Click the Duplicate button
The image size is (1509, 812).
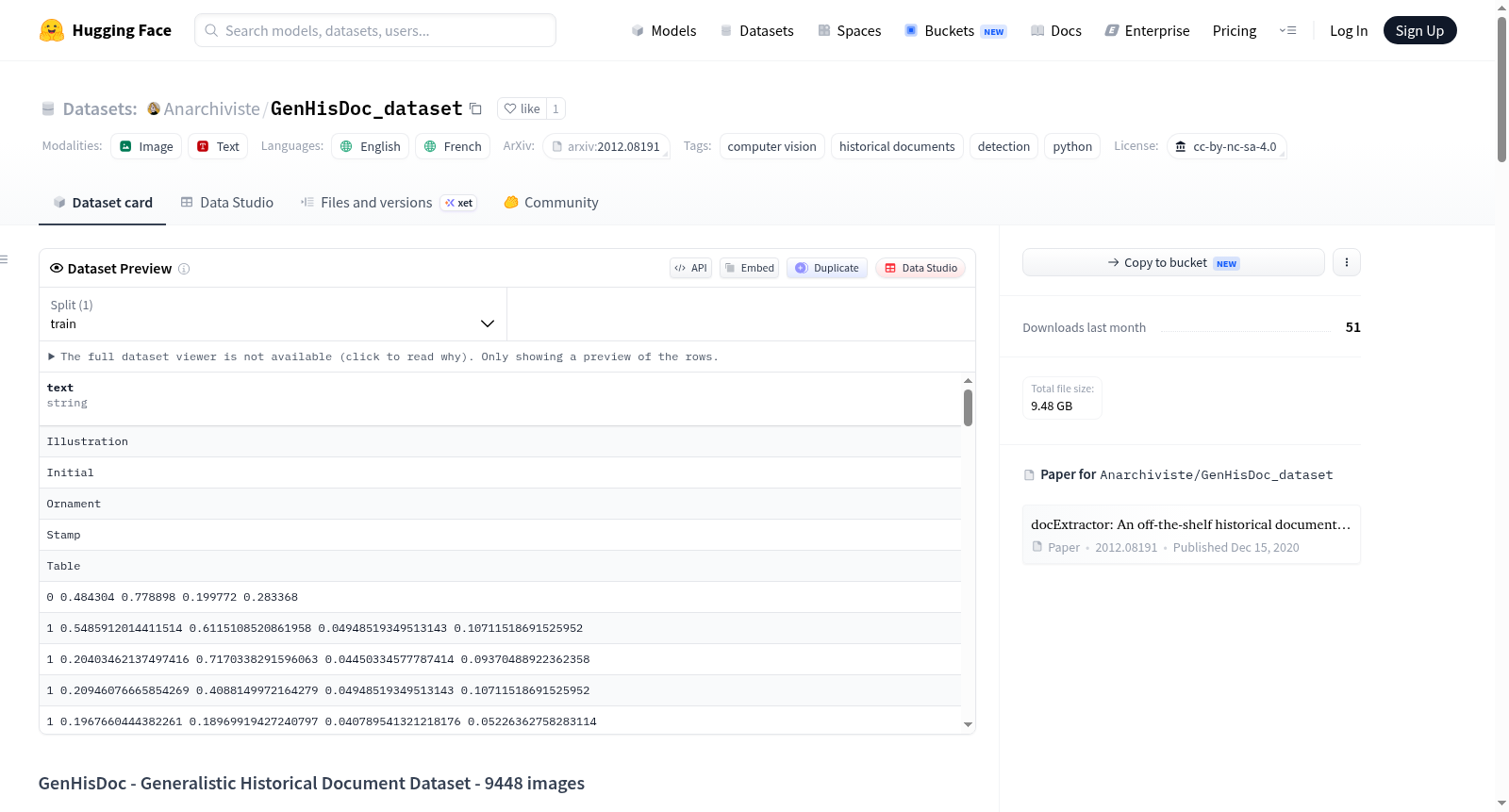827,268
